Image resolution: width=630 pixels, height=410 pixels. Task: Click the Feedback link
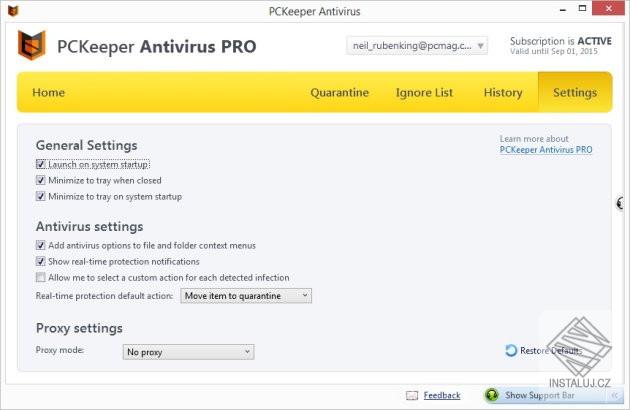coord(442,396)
